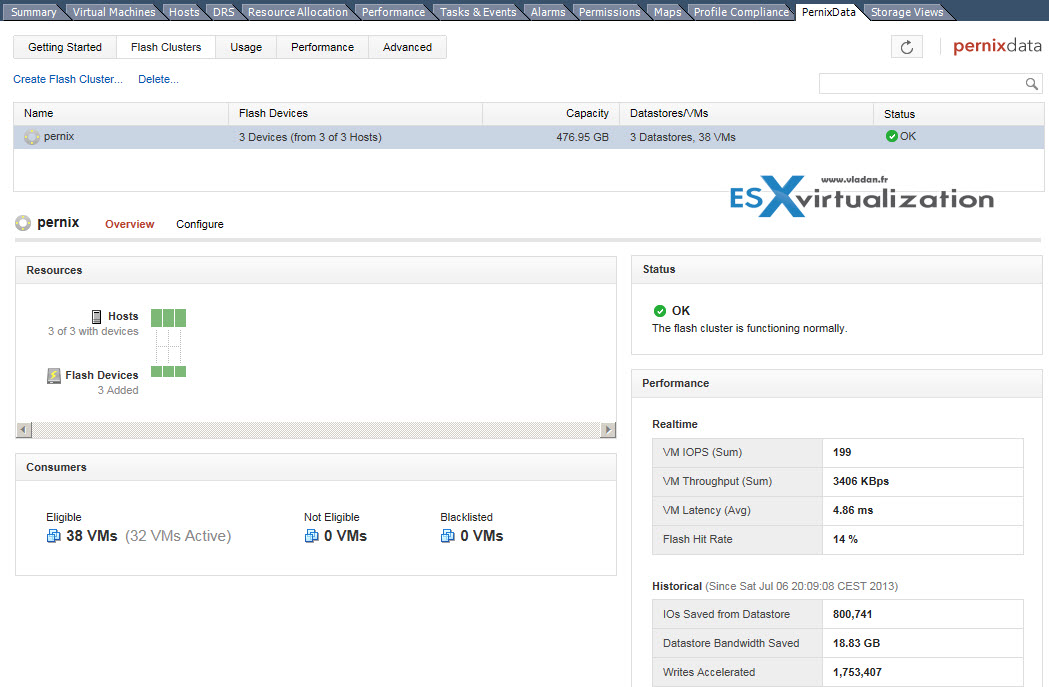
Task: Click the refresh icon button
Action: coord(907,47)
